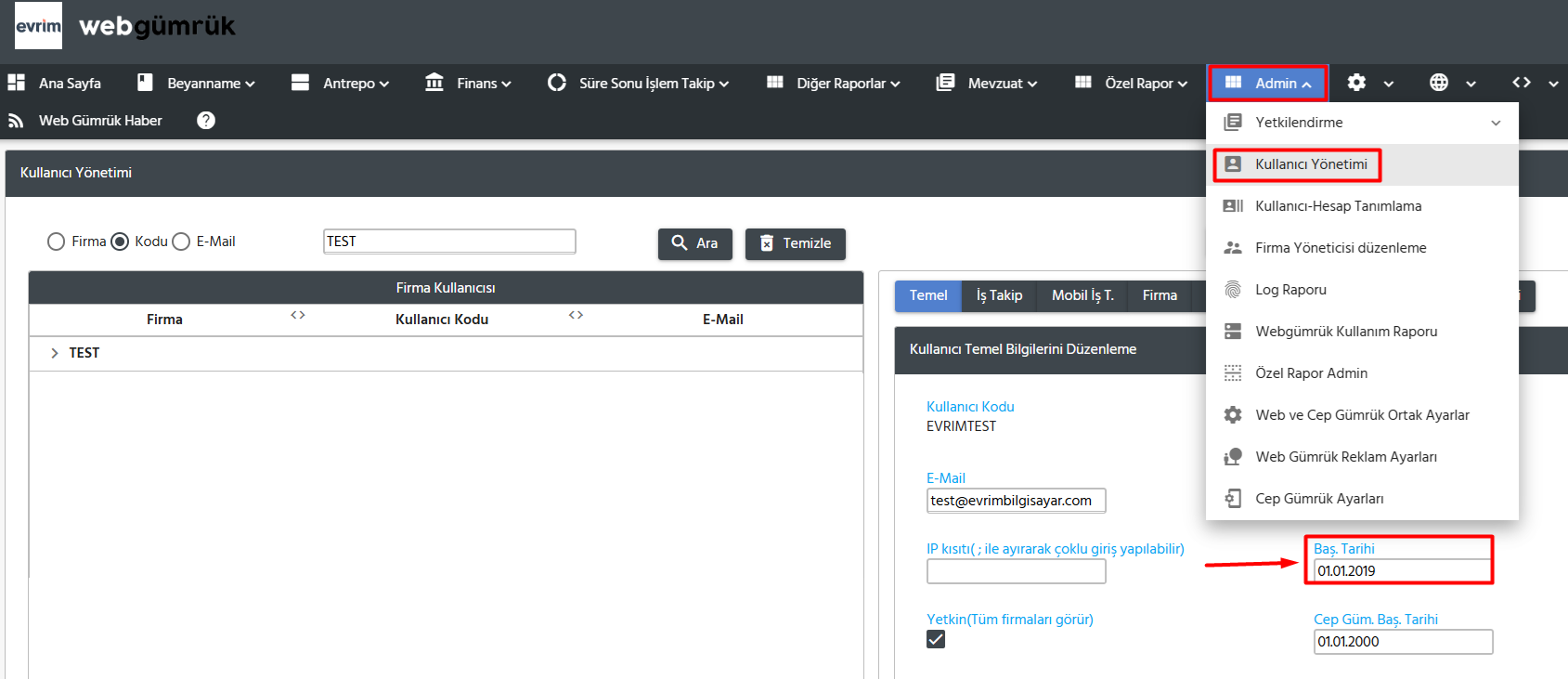Click the code brackets icon in navbar
Screen dimensions: 1568x679
(x=1521, y=83)
